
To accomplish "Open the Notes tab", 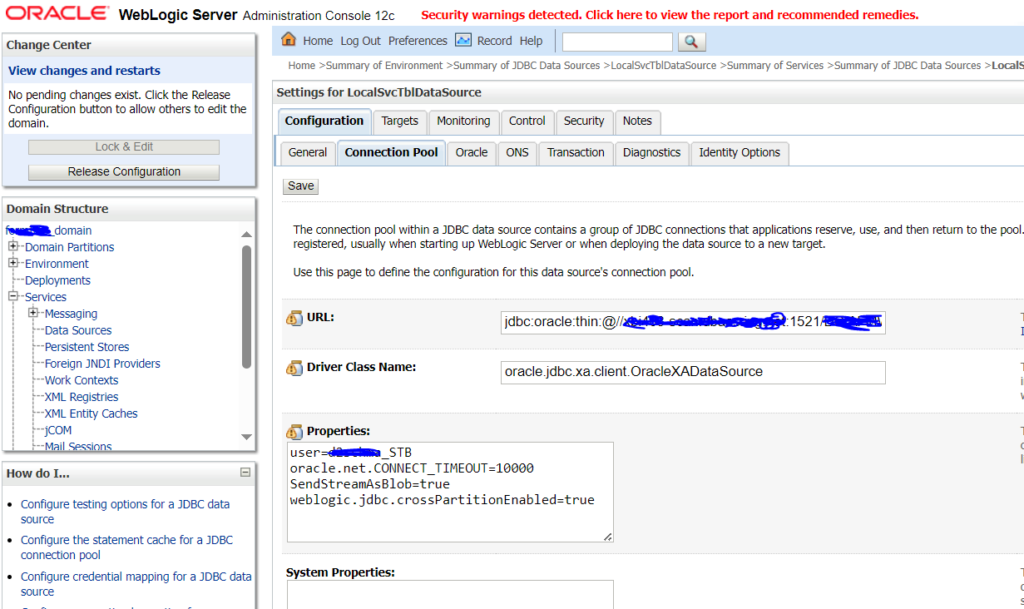I will point(637,121).
